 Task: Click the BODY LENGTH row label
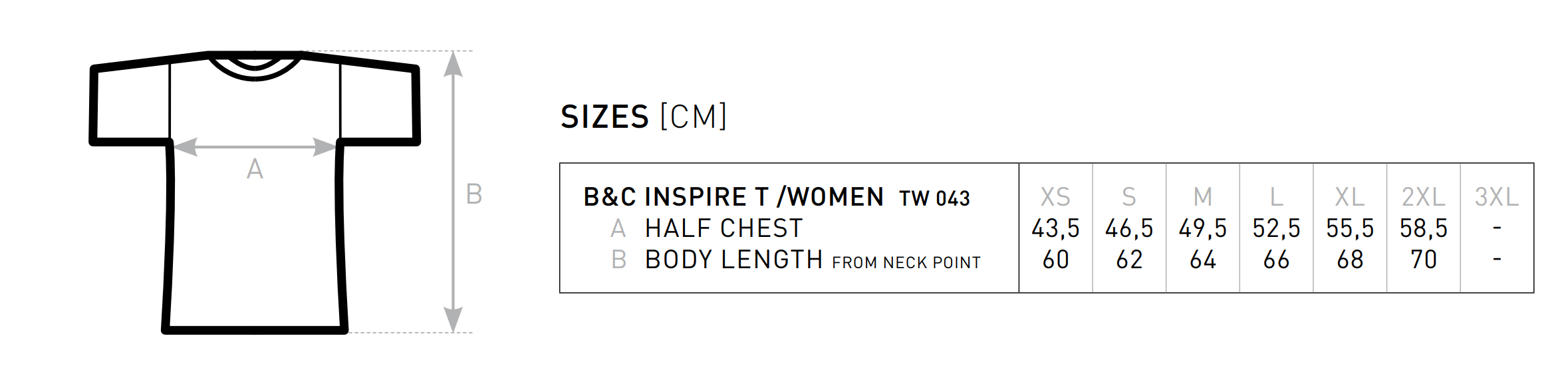[733, 260]
